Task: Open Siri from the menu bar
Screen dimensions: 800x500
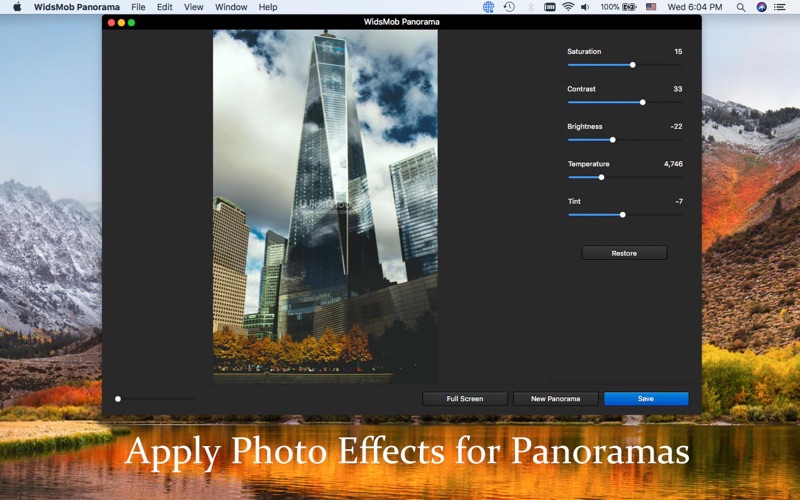Action: point(761,7)
